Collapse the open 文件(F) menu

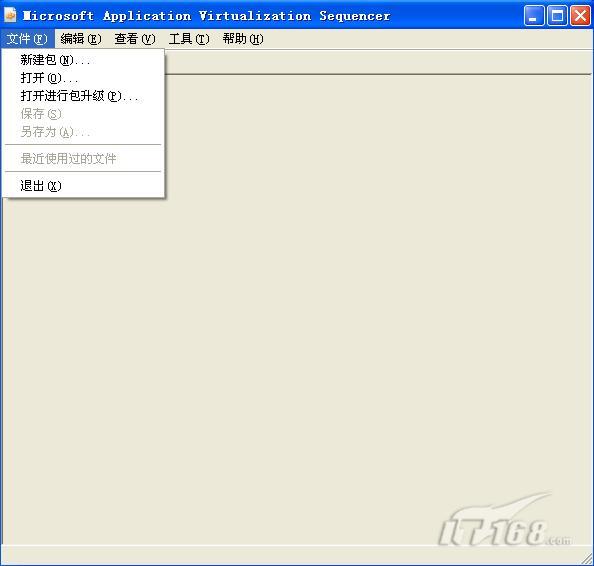(27, 39)
